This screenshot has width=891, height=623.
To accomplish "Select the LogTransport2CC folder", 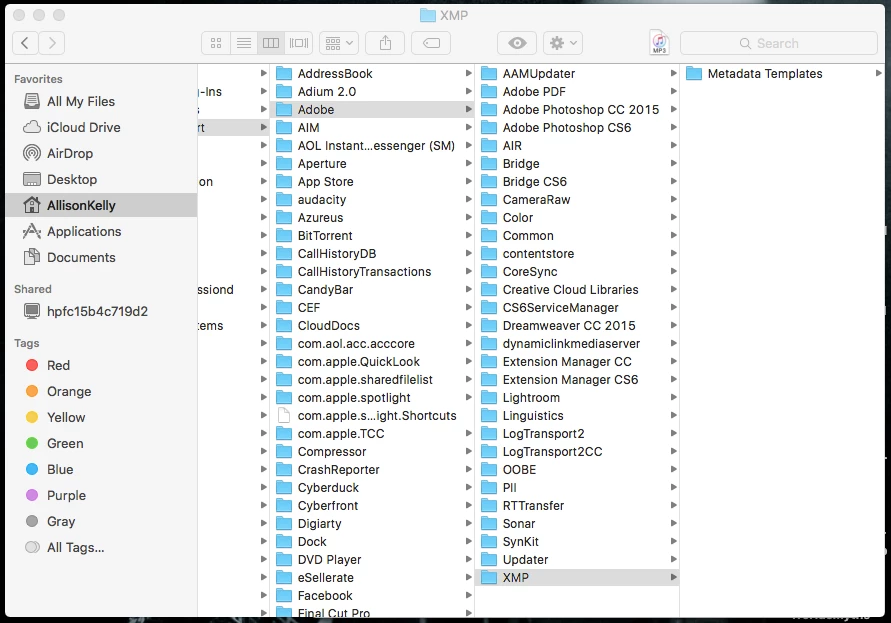I will point(577,452).
